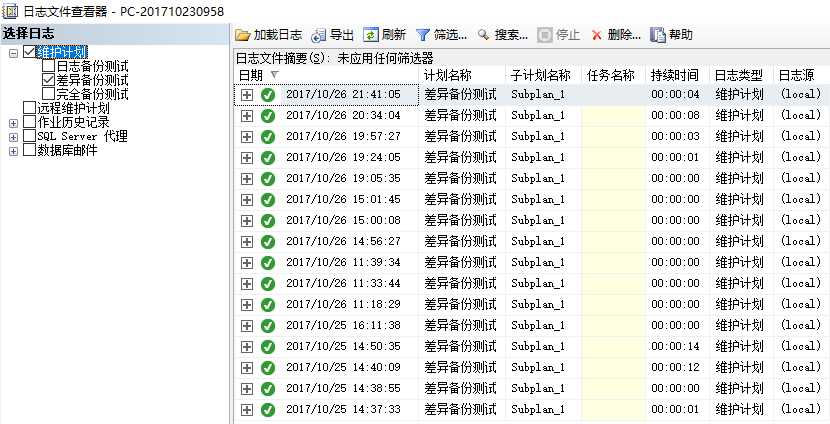Click the Delete (删除) red X icon
The image size is (830, 424).
pos(597,35)
